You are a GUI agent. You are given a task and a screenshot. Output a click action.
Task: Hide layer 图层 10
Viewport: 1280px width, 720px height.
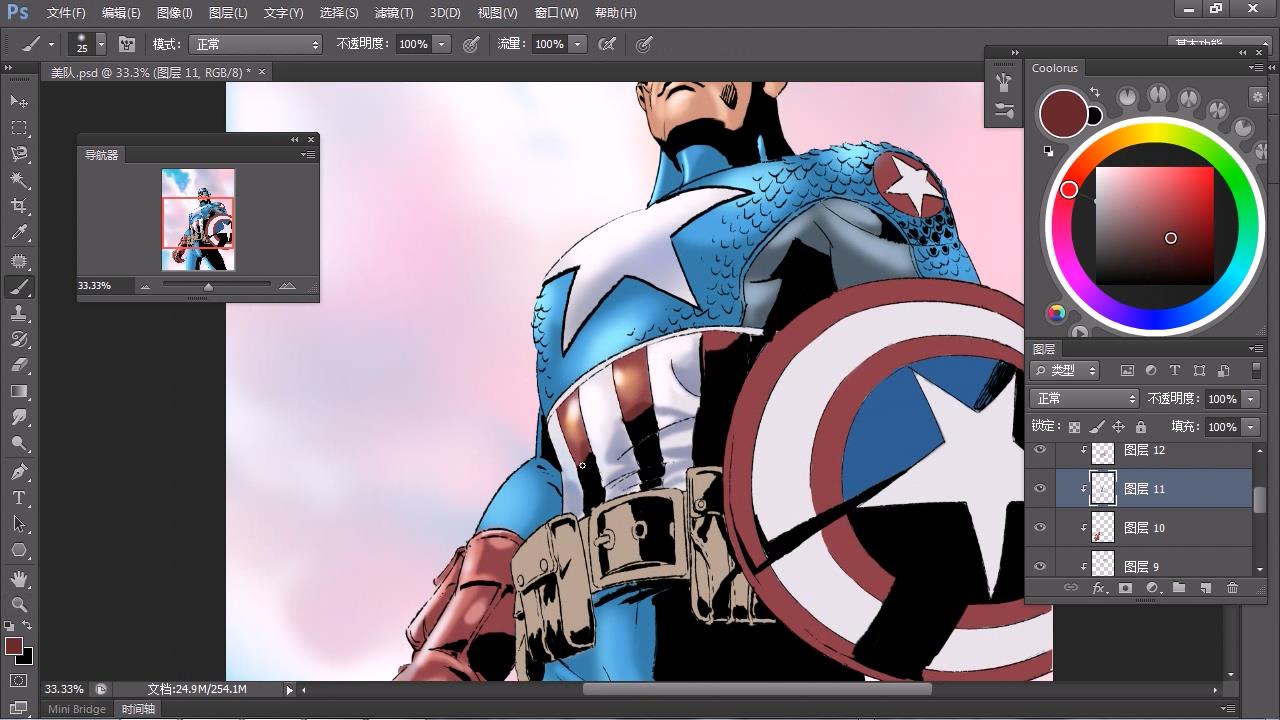1040,527
